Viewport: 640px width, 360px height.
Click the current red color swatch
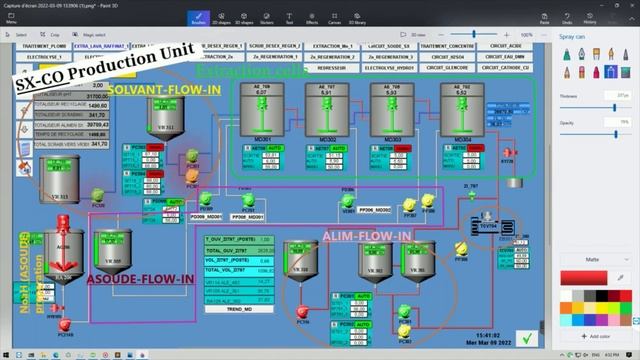click(584, 278)
